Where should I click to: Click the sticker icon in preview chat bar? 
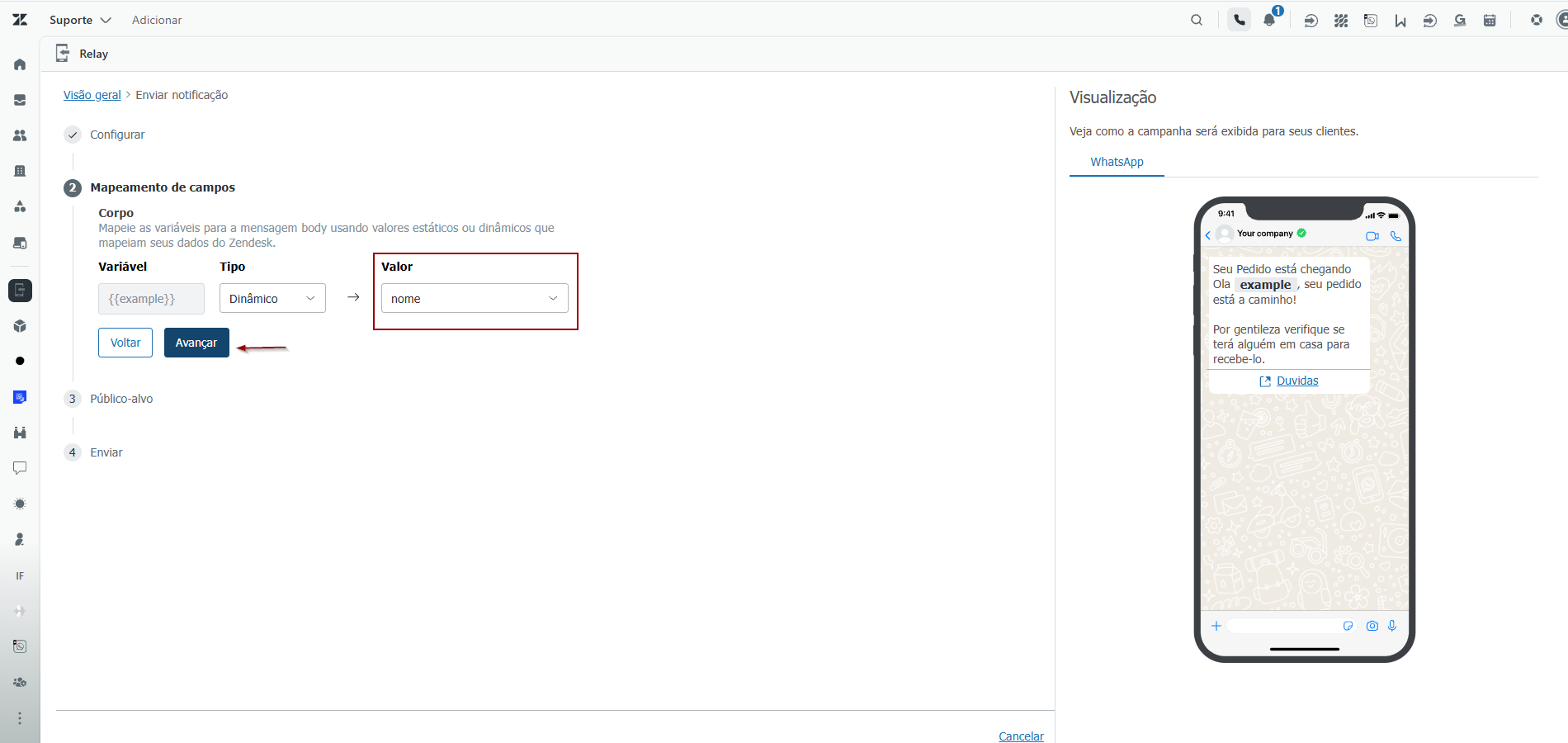1348,626
